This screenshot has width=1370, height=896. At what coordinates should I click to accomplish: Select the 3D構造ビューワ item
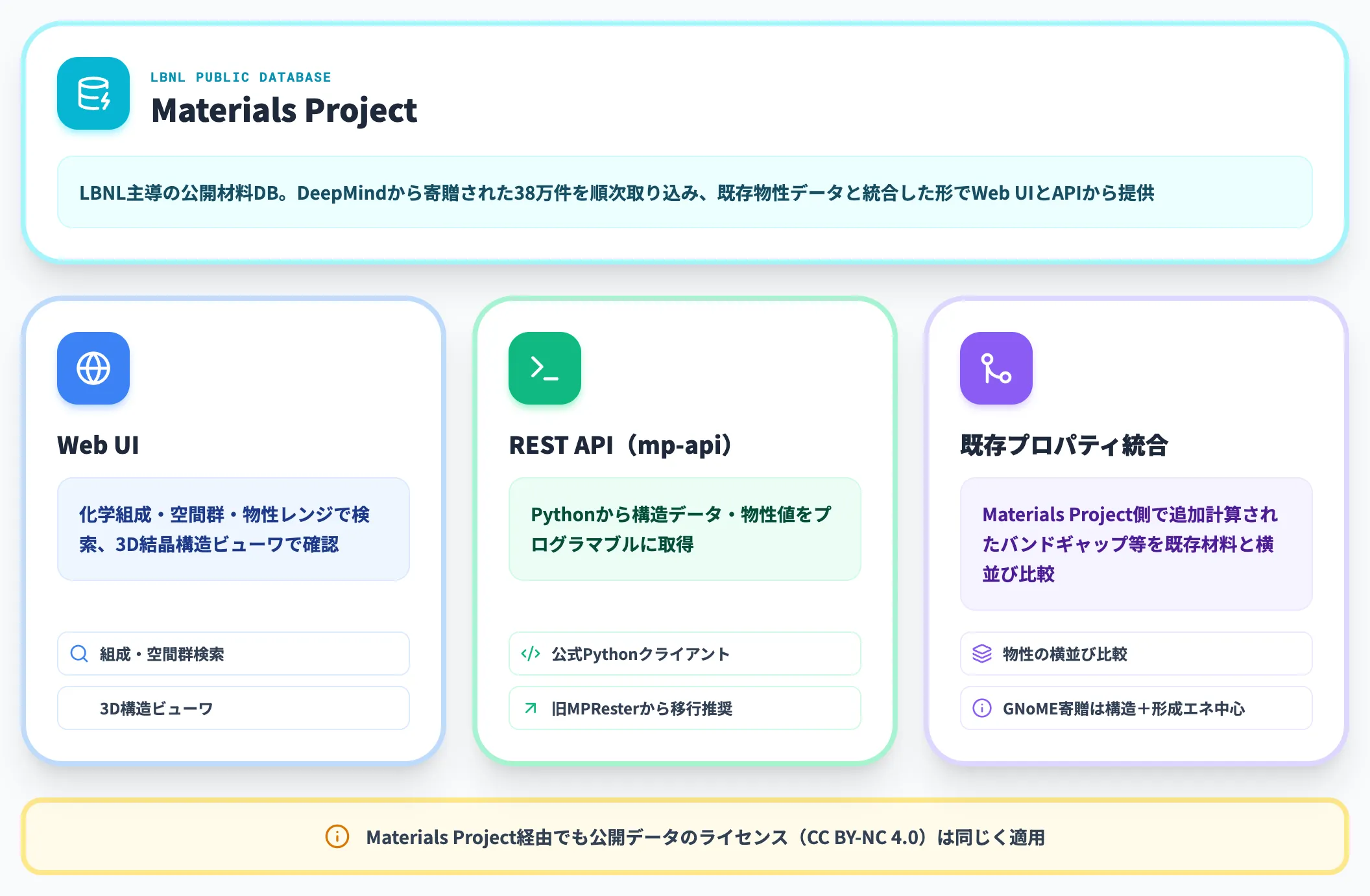pyautogui.click(x=234, y=708)
